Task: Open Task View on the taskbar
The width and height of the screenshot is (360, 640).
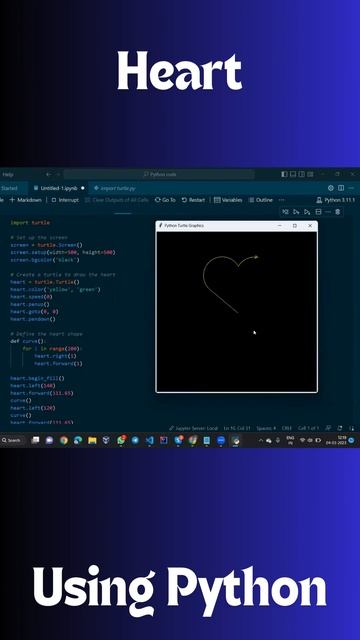Action: 36,440
